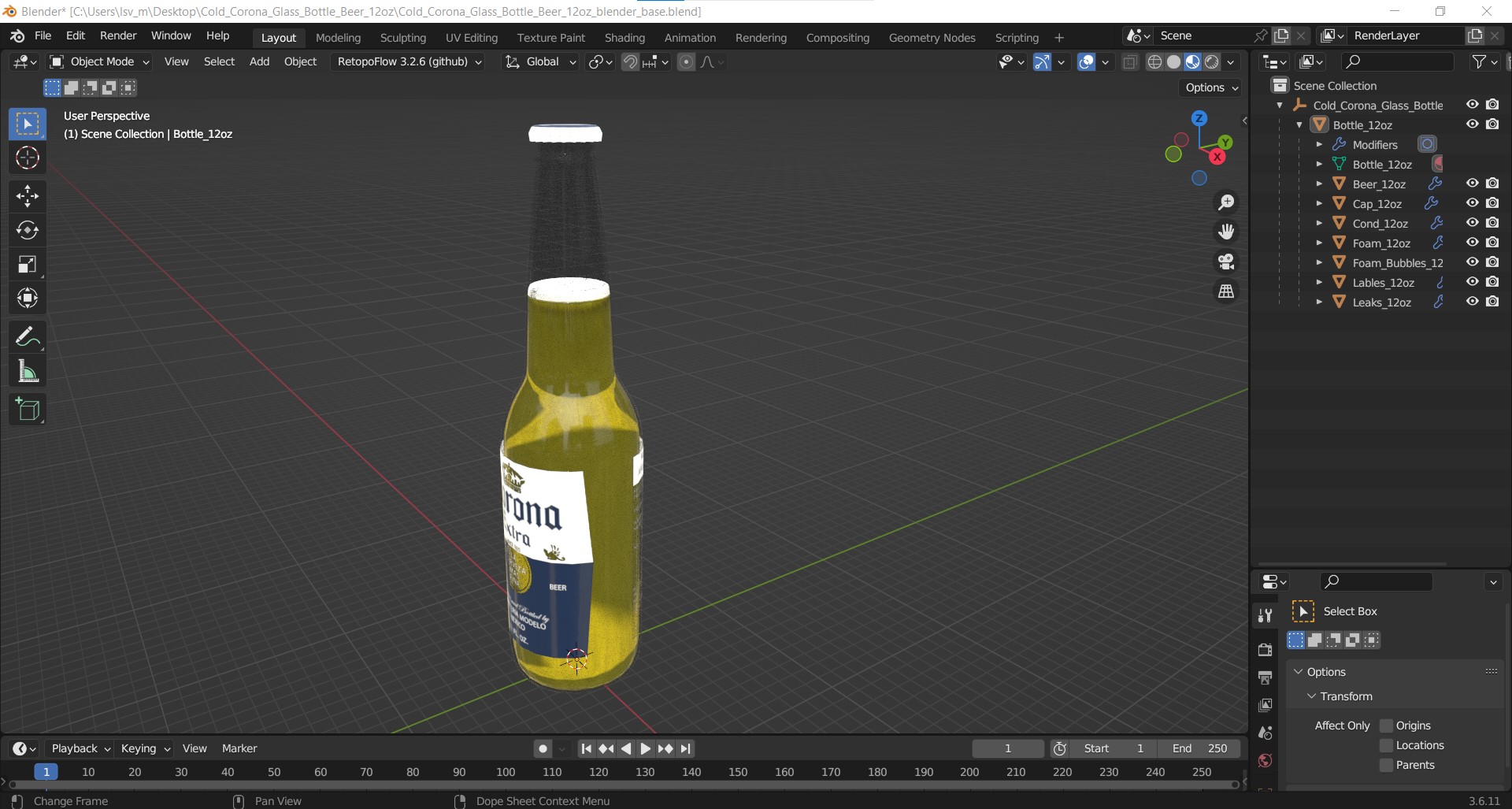Select the Measure tool
Image resolution: width=1512 pixels, height=809 pixels.
pos(28,371)
